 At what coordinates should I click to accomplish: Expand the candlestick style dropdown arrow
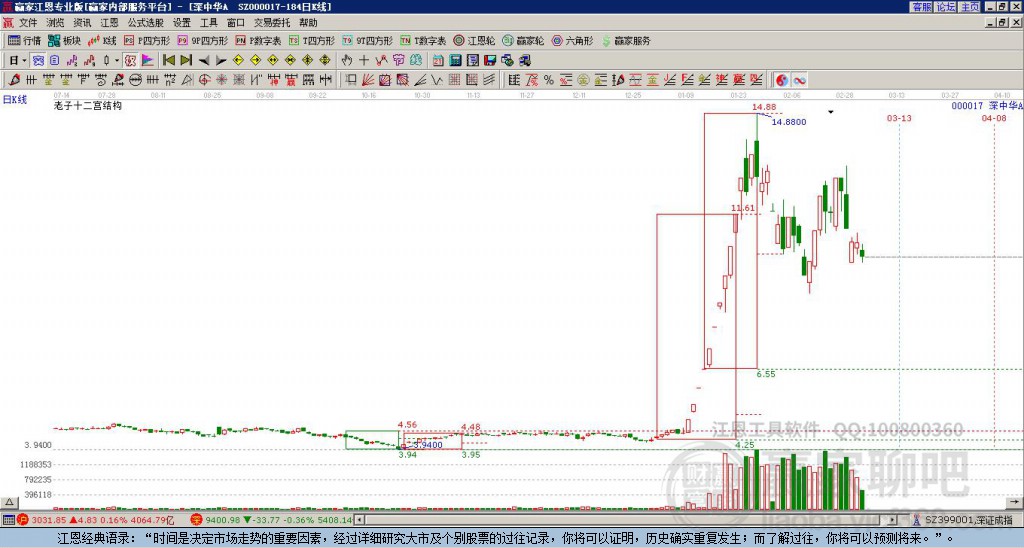point(117,61)
